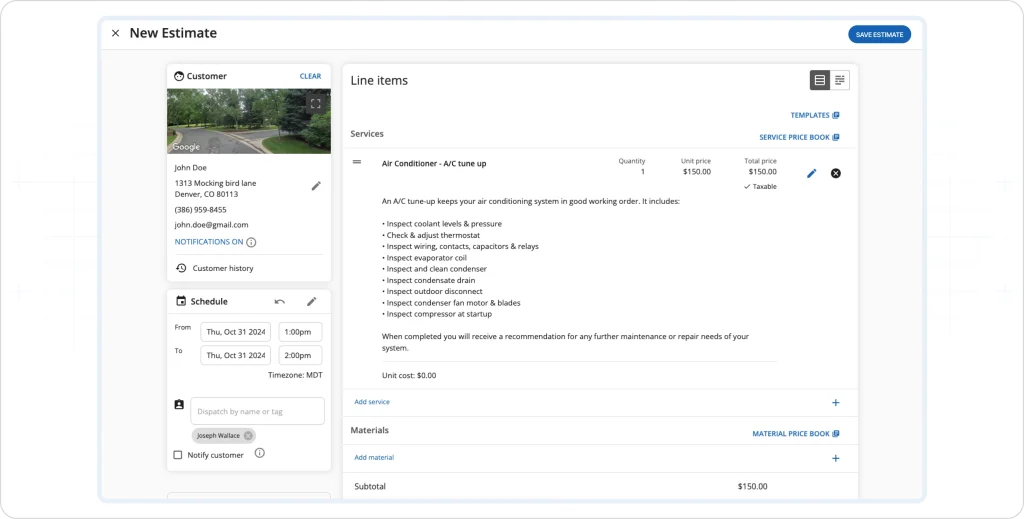Open the From date picker
The width and height of the screenshot is (1024, 519).
coord(235,332)
